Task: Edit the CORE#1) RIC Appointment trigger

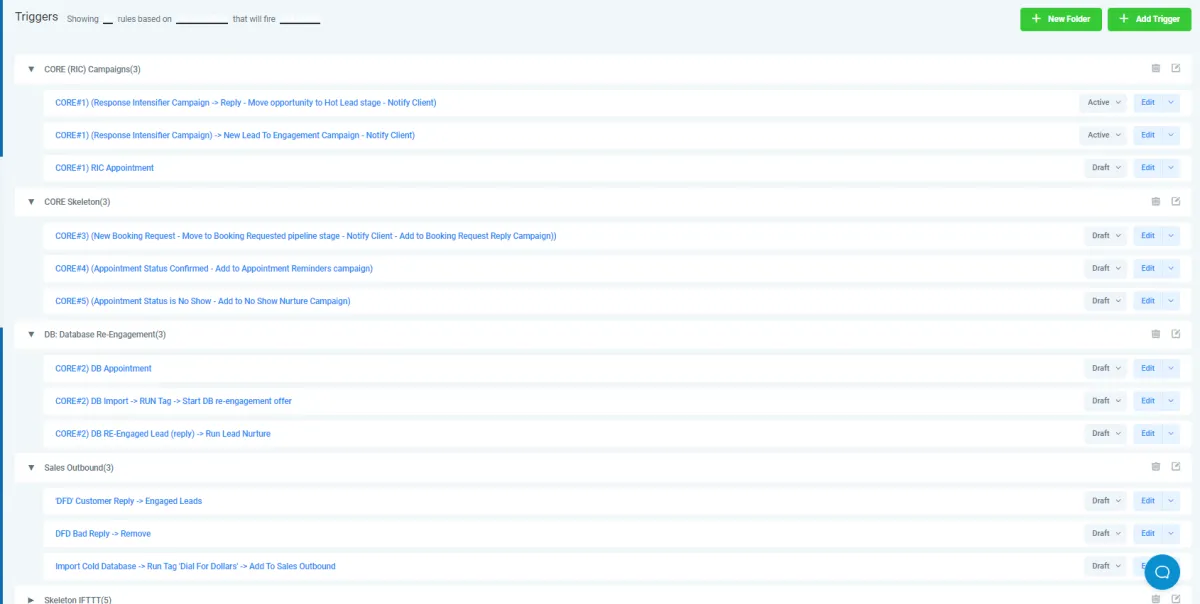Action: tap(1148, 168)
